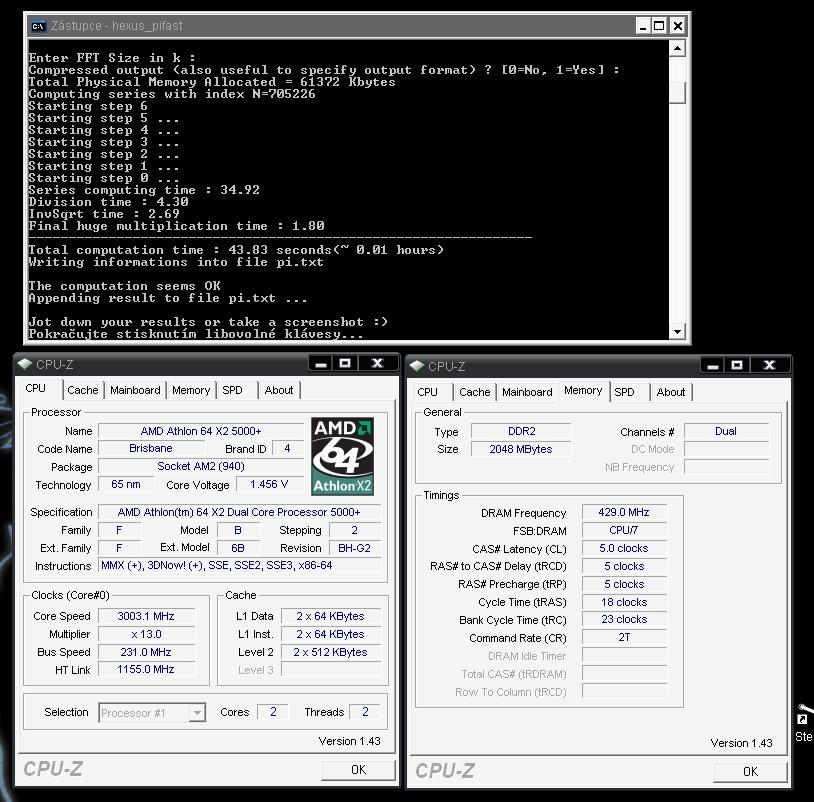This screenshot has width=814, height=802.
Task: Click OK button in right CPU-Z window
Action: (x=750, y=771)
